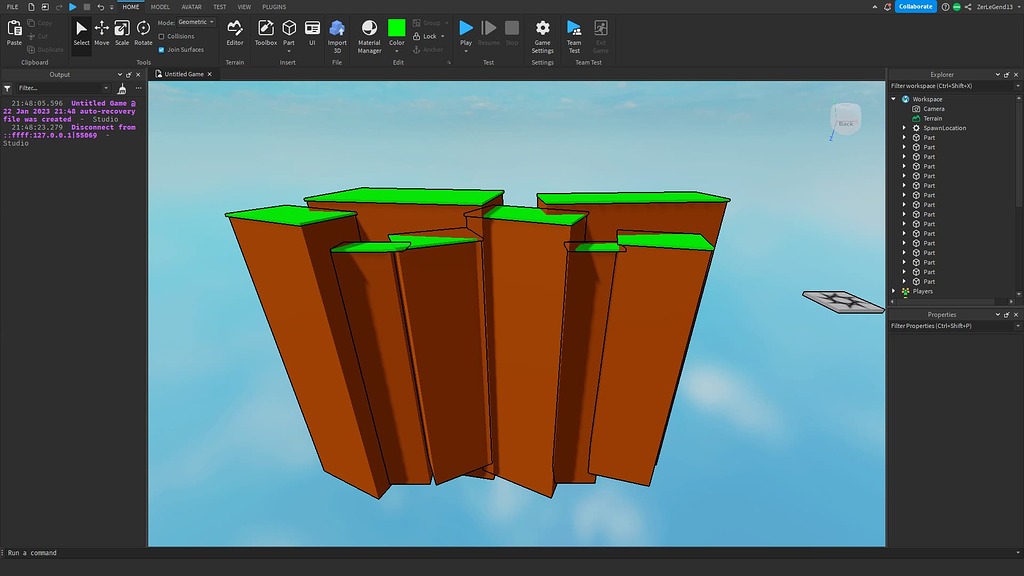Activate the Move tool
1024x576 pixels.
click(x=102, y=33)
